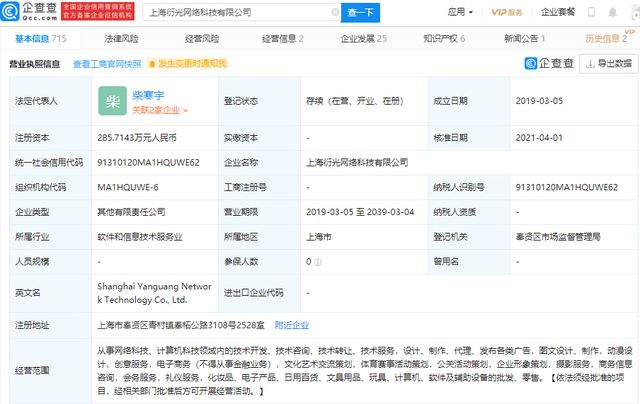Switch to 企业发展 25 tab
Screen dimensions: 640x404
coord(363,39)
